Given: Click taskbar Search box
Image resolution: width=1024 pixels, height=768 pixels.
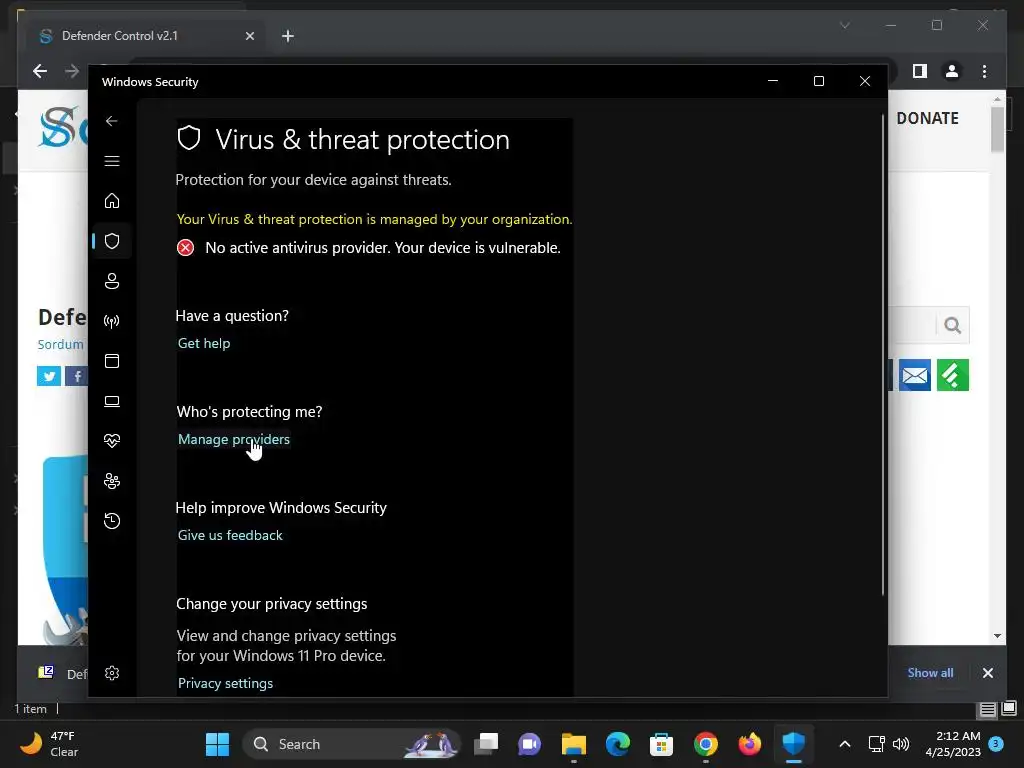Looking at the screenshot, I should 352,744.
